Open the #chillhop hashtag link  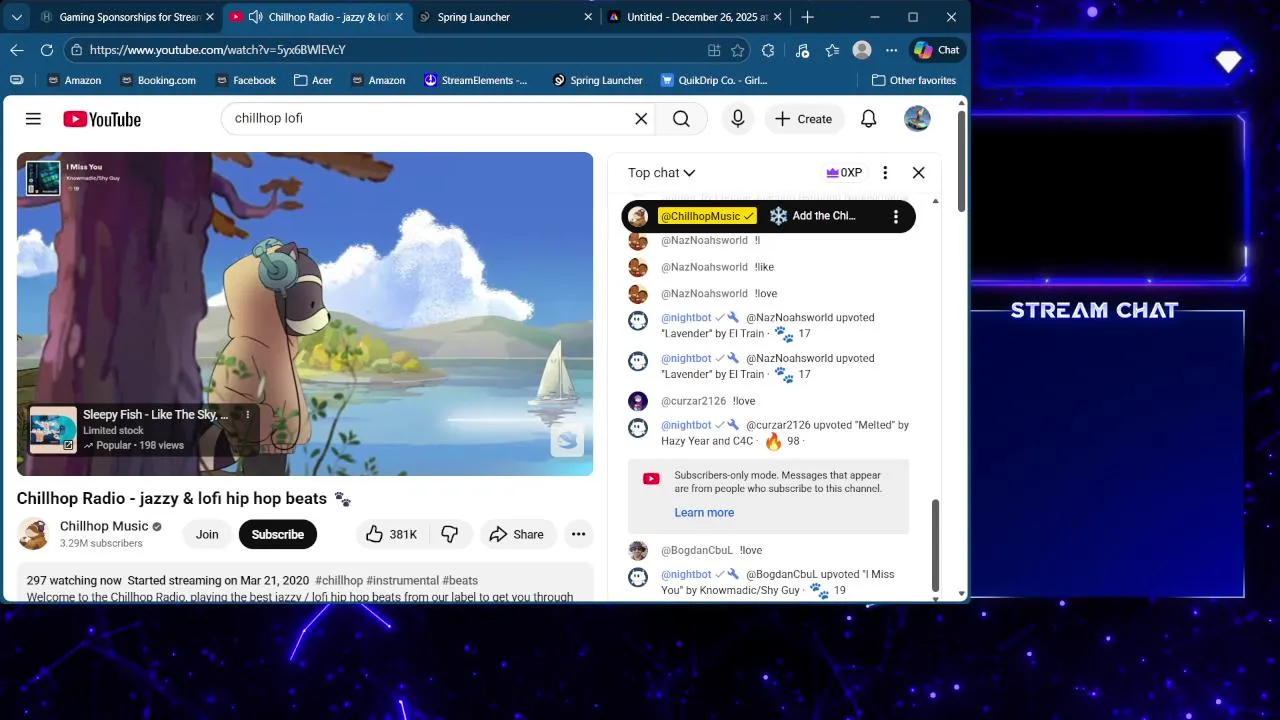tap(339, 580)
